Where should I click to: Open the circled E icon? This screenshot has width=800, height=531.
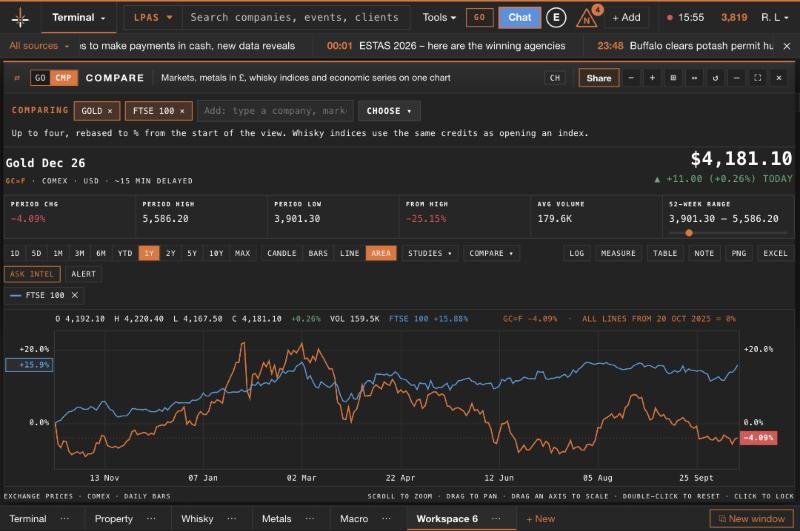coord(556,18)
